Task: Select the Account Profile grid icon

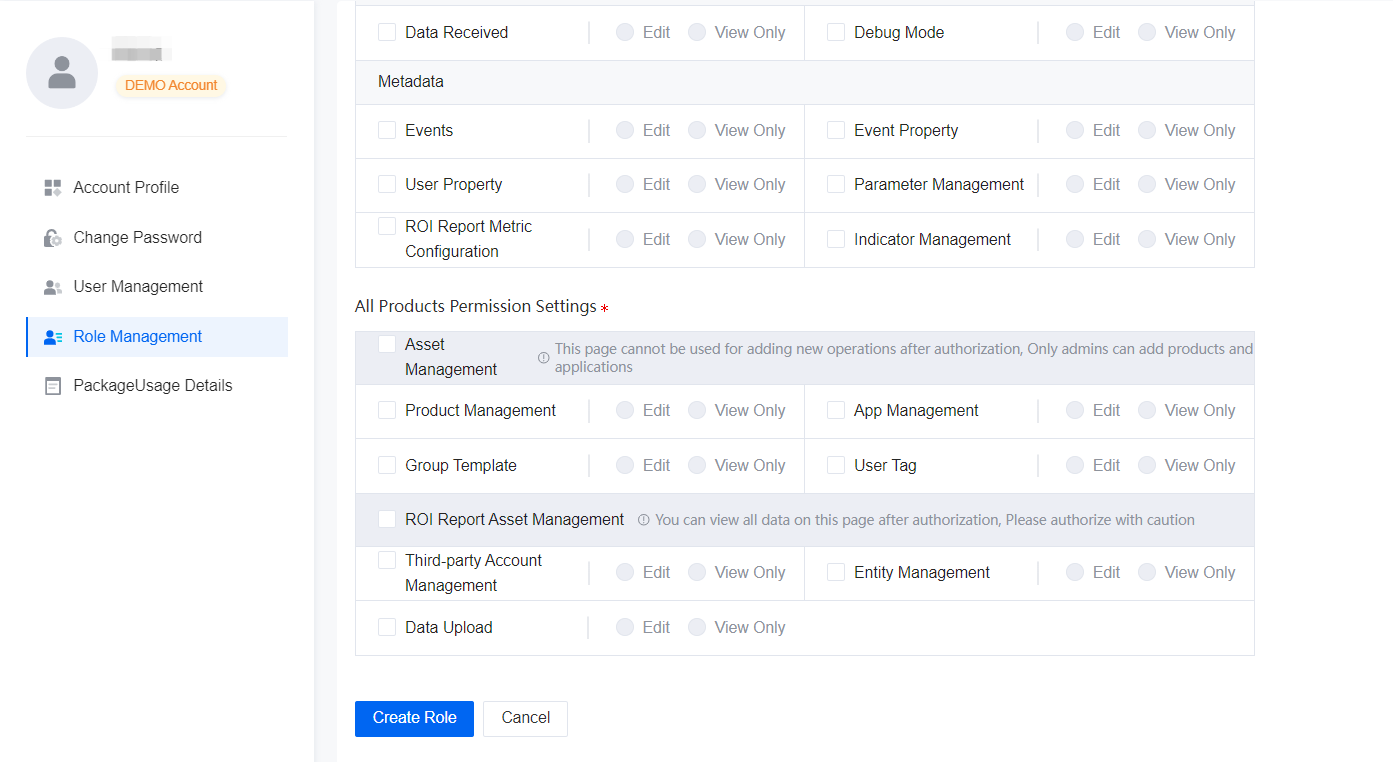Action: tap(52, 187)
